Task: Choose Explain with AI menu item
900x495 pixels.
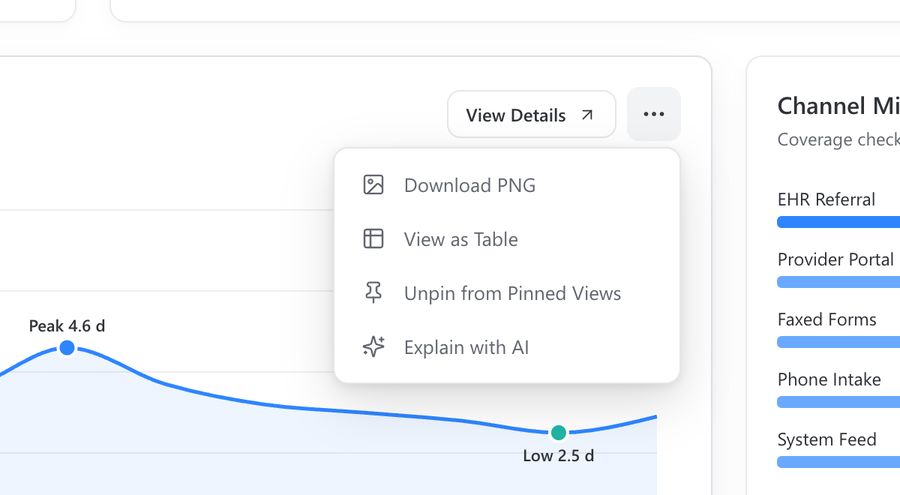Action: [507, 347]
